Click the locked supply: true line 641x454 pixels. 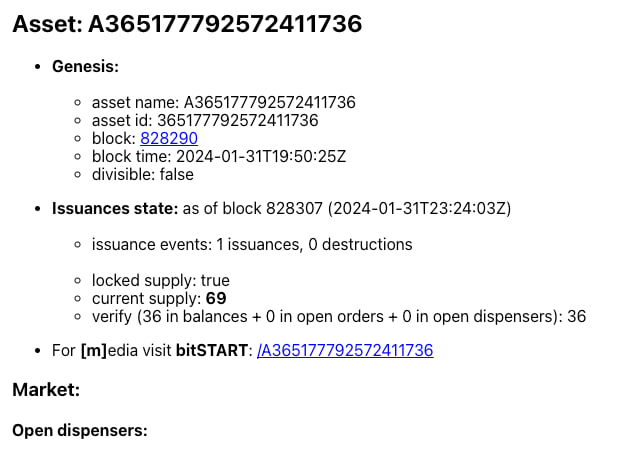click(161, 280)
